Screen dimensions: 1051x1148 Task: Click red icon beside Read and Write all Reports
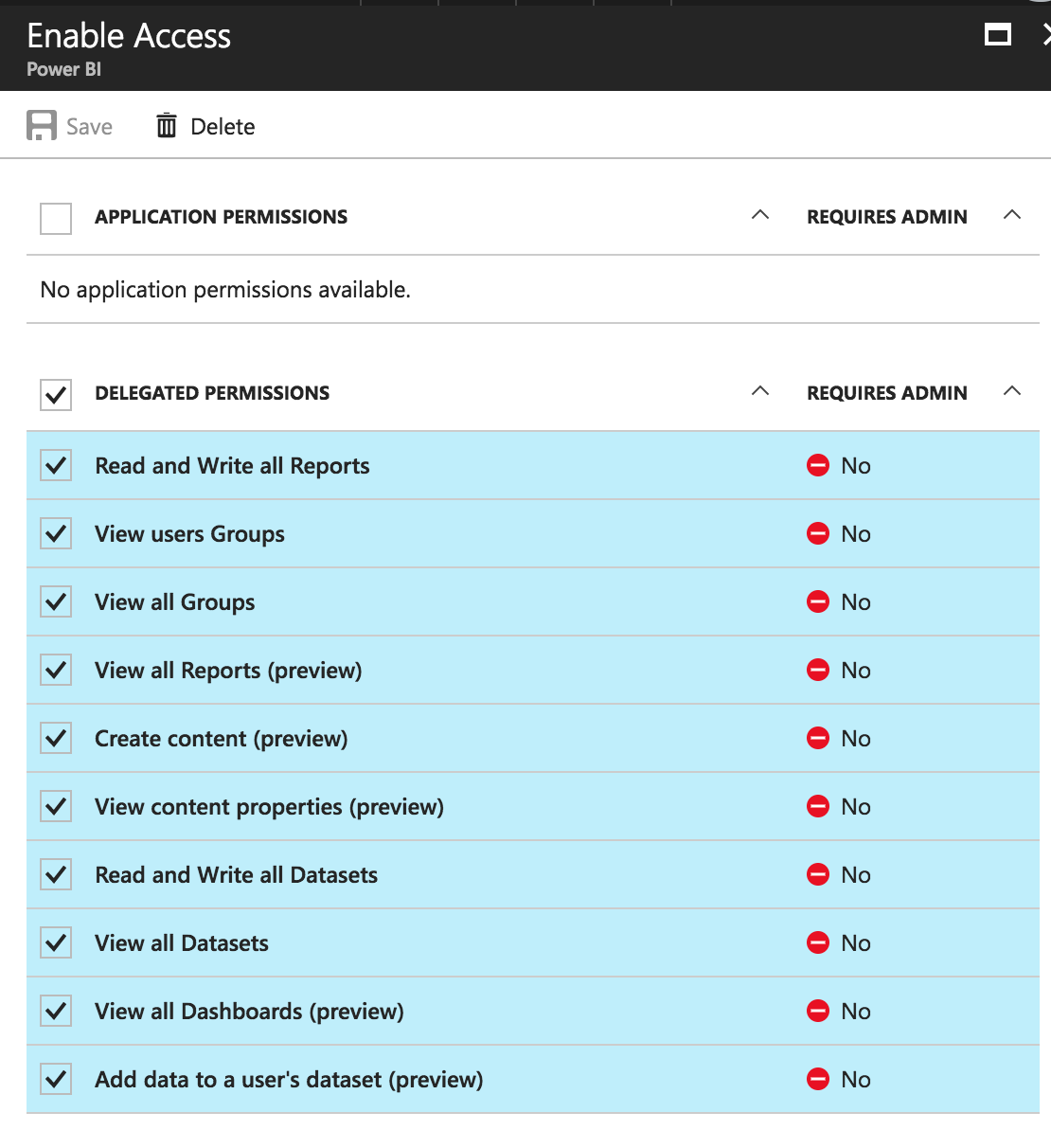[818, 465]
